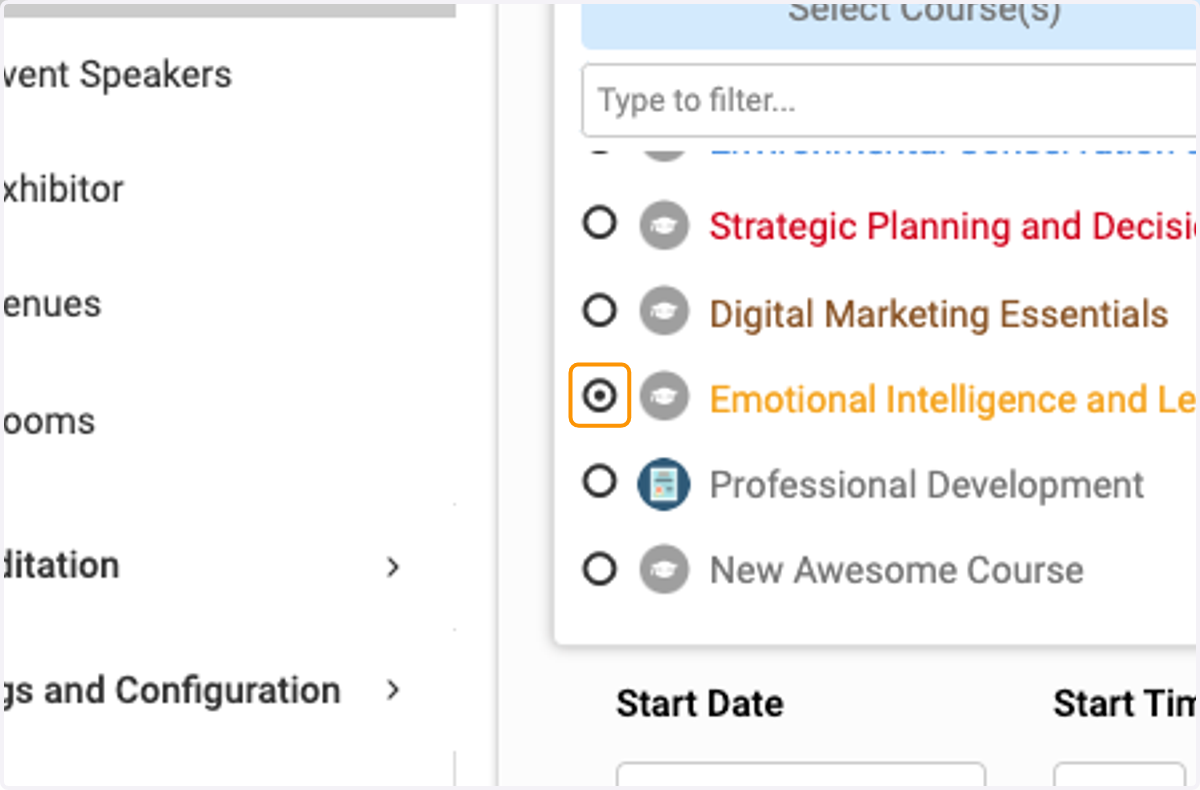The width and height of the screenshot is (1200, 790).
Task: Choose the New Awesome Course radio button
Action: tap(599, 570)
